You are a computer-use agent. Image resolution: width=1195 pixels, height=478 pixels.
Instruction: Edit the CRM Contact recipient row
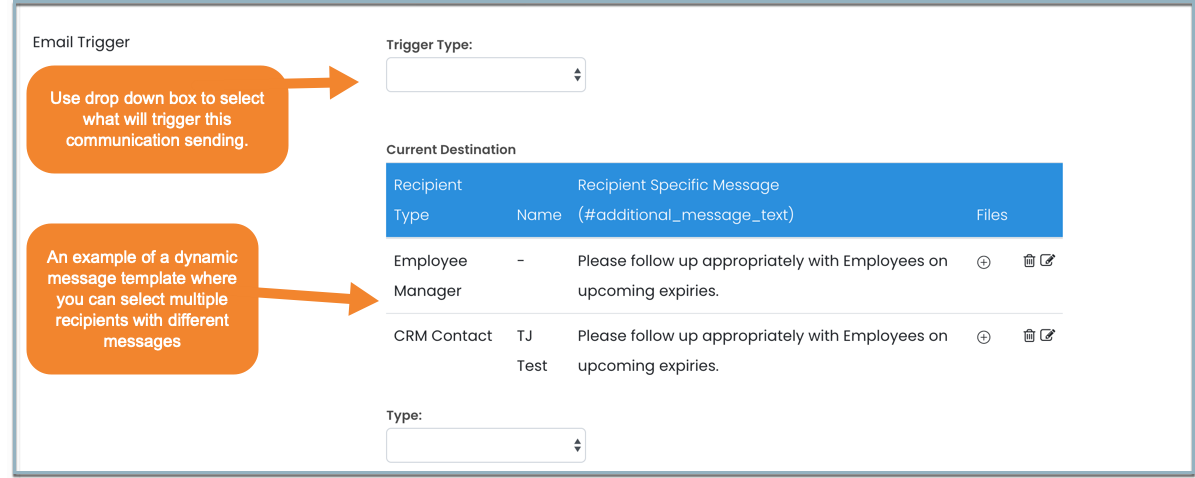tap(1047, 336)
